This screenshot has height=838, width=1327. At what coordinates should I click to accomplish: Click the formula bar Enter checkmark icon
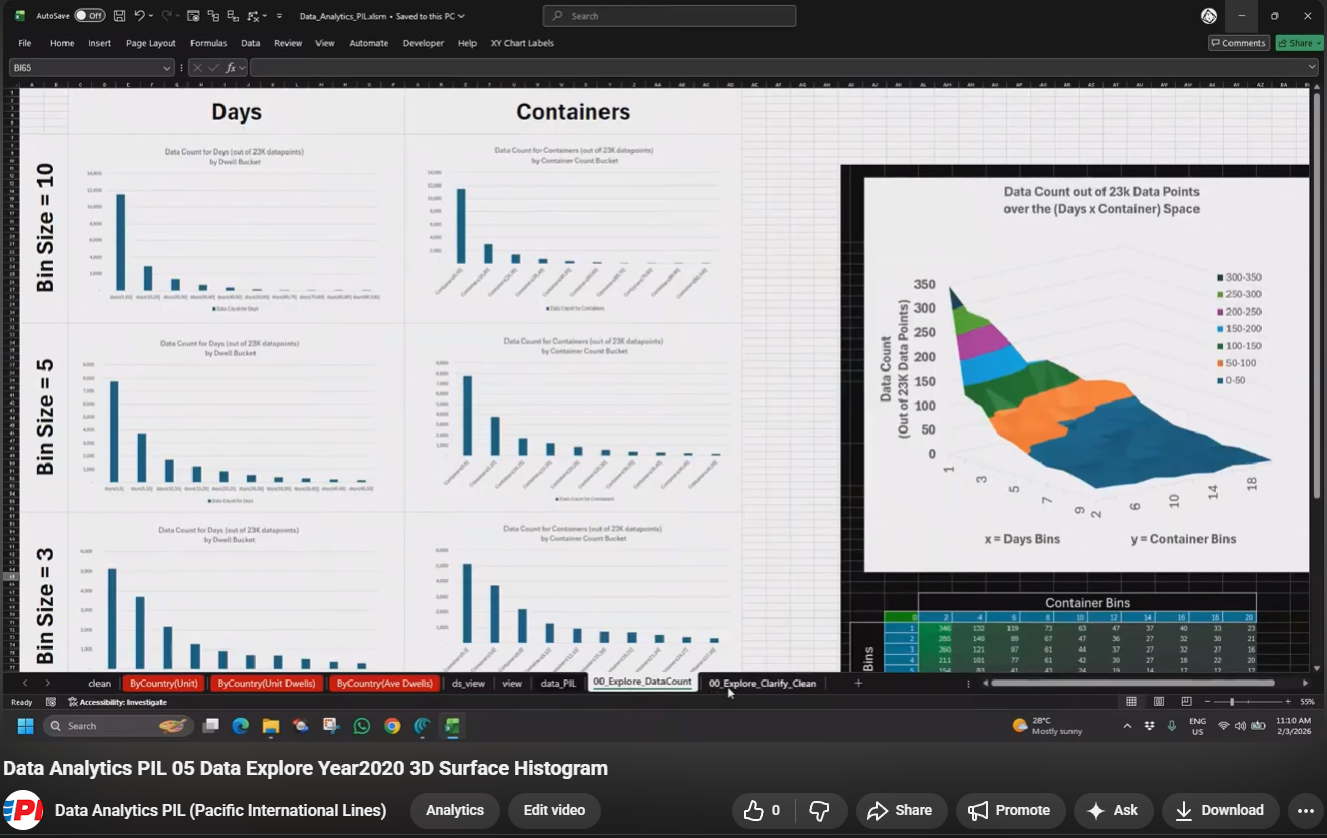coord(213,67)
